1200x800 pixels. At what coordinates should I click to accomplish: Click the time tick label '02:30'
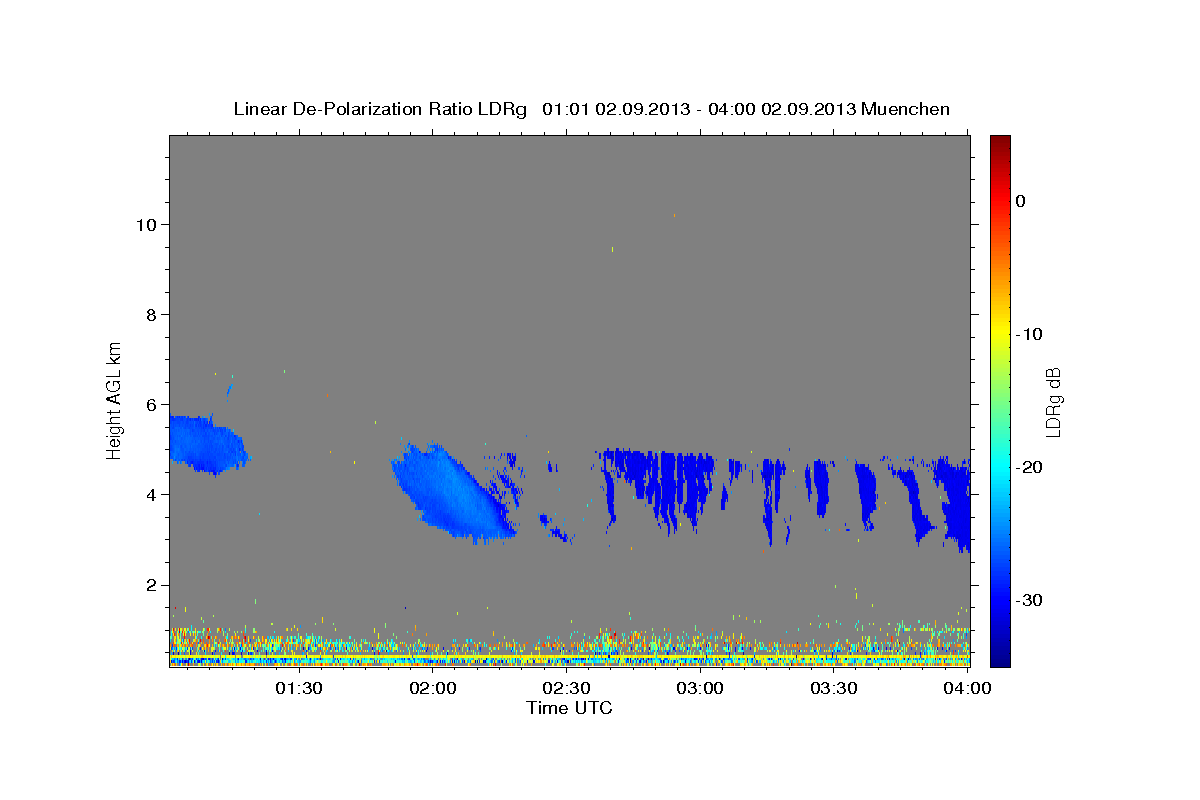click(x=566, y=689)
